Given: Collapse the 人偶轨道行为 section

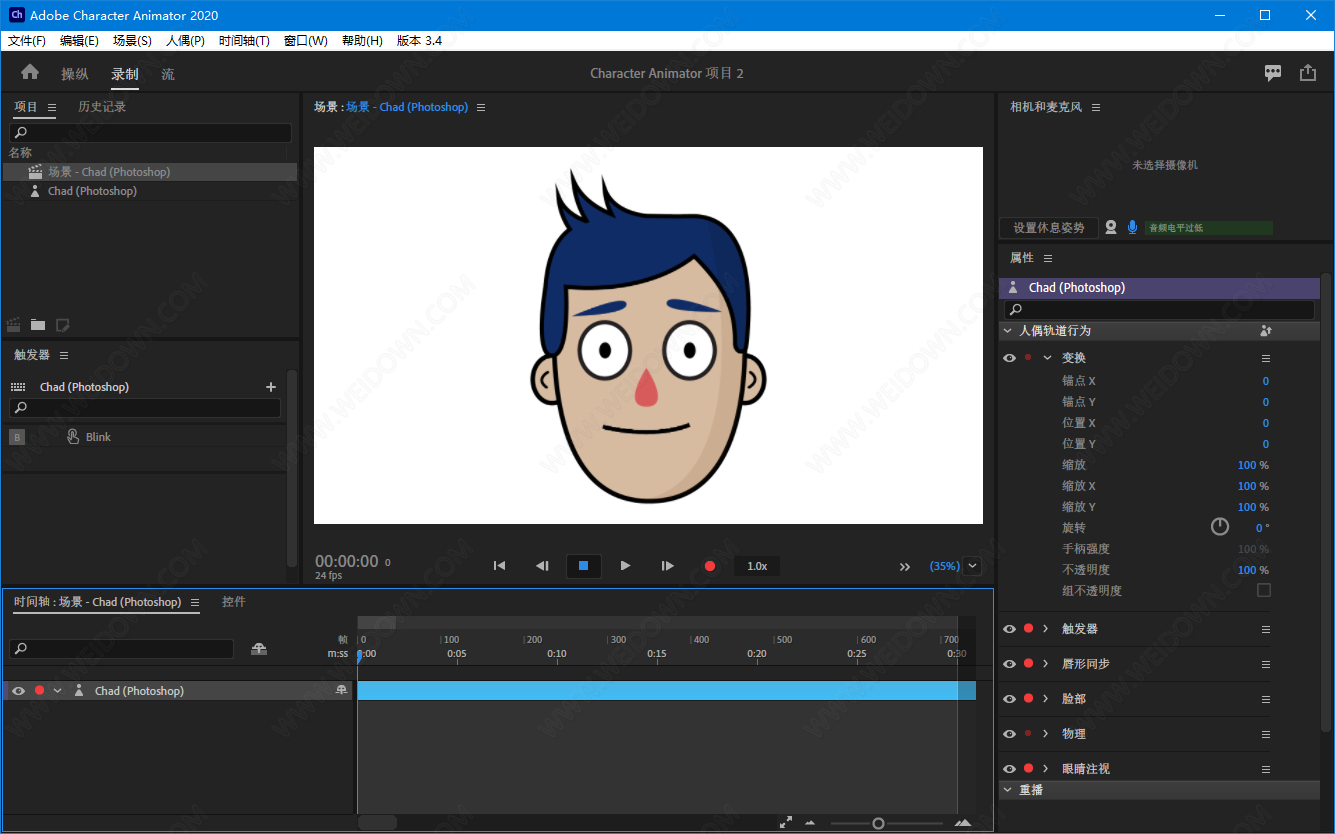Looking at the screenshot, I should [x=1007, y=330].
